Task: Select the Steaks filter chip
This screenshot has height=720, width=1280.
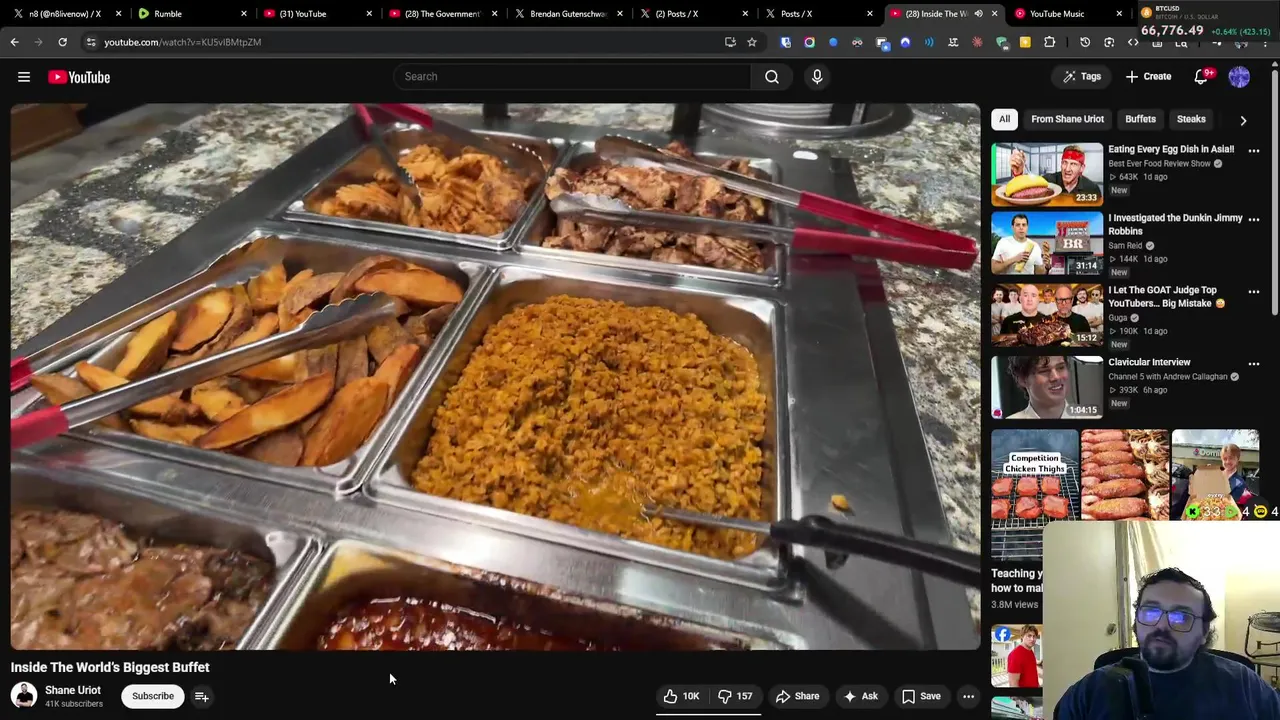Action: (1191, 119)
